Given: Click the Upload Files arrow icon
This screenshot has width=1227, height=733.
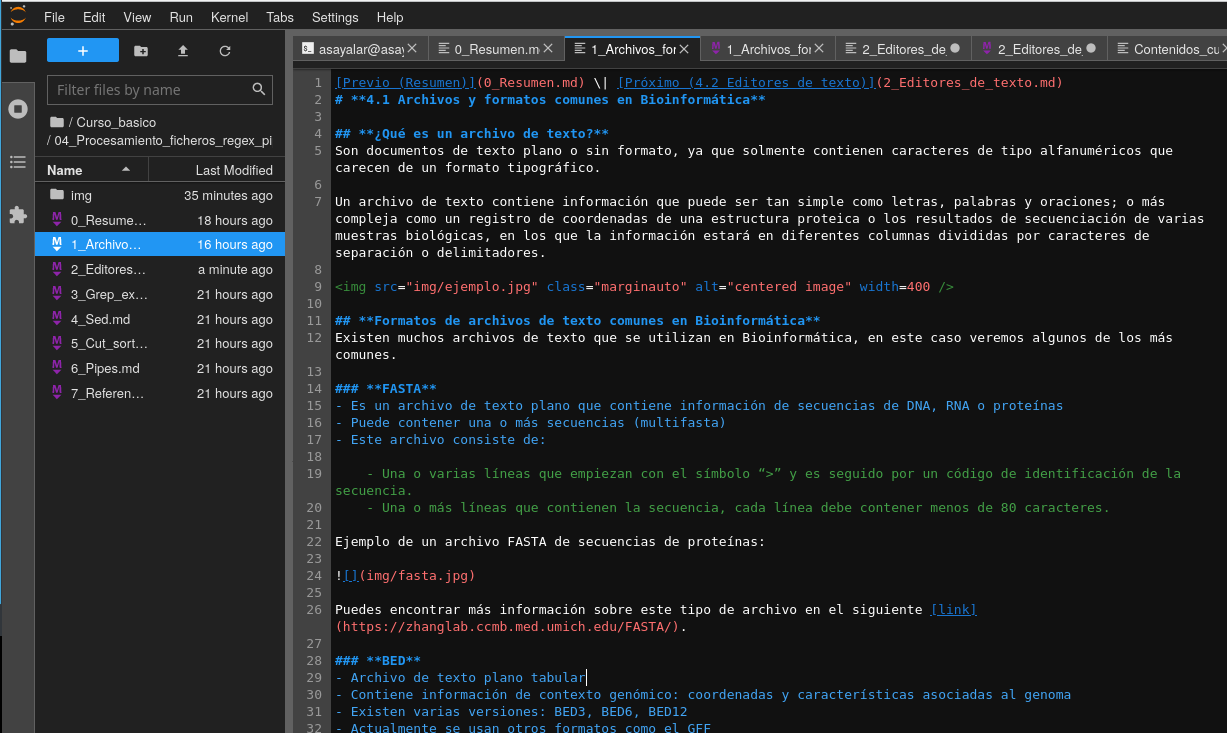Looking at the screenshot, I should (x=183, y=50).
